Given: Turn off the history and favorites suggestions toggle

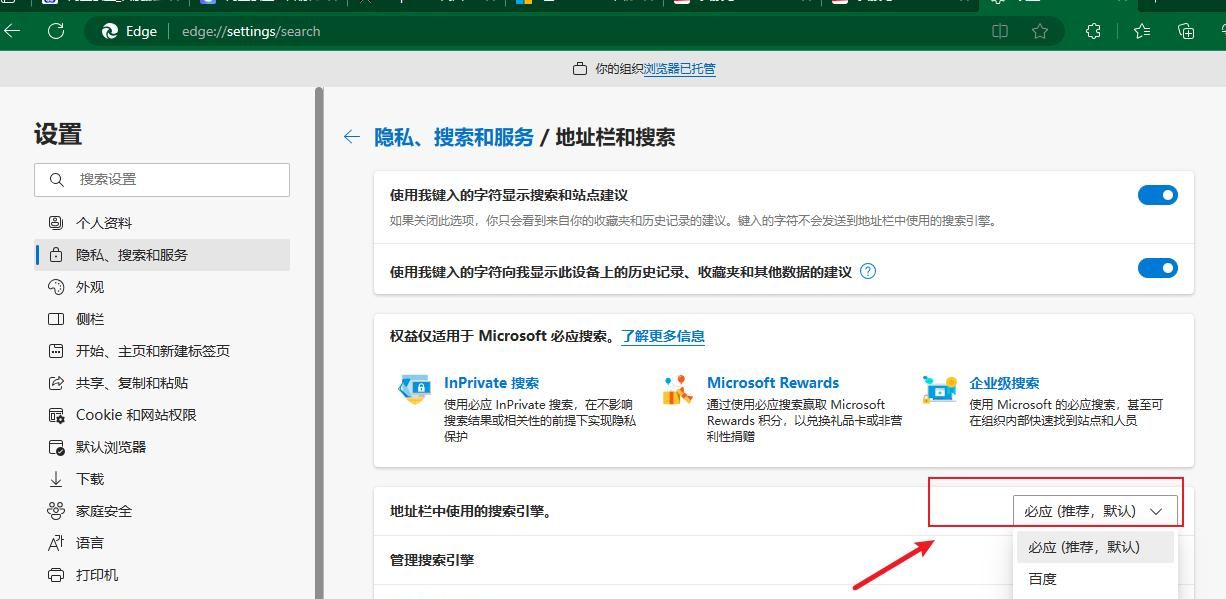Looking at the screenshot, I should pos(1157,268).
